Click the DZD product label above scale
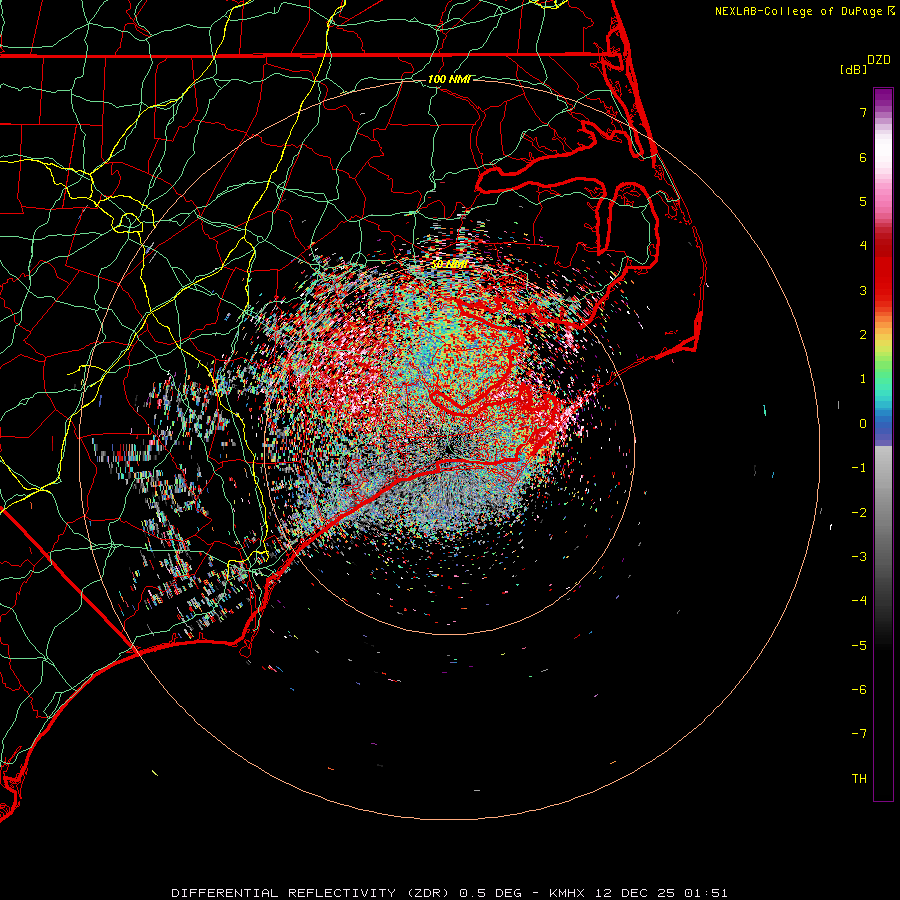 coord(879,60)
